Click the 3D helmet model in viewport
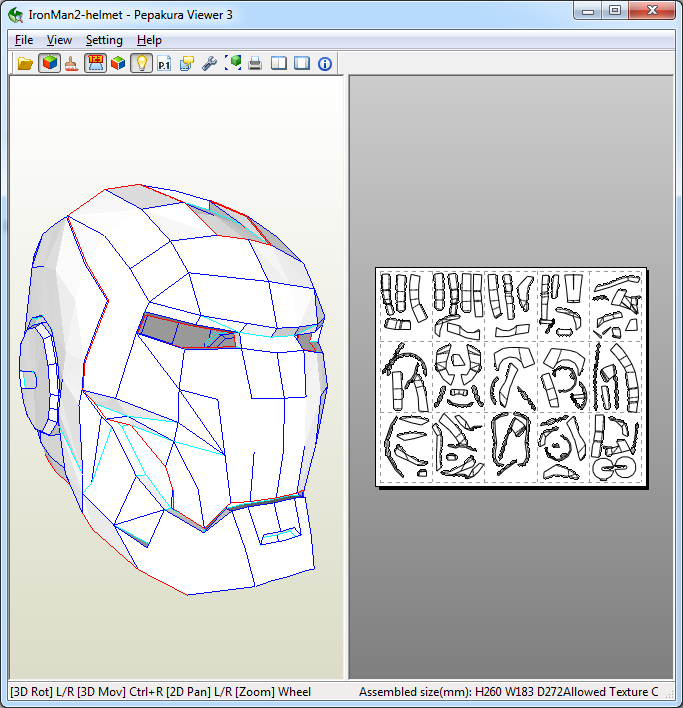Viewport: 683px width, 708px height. tap(173, 389)
